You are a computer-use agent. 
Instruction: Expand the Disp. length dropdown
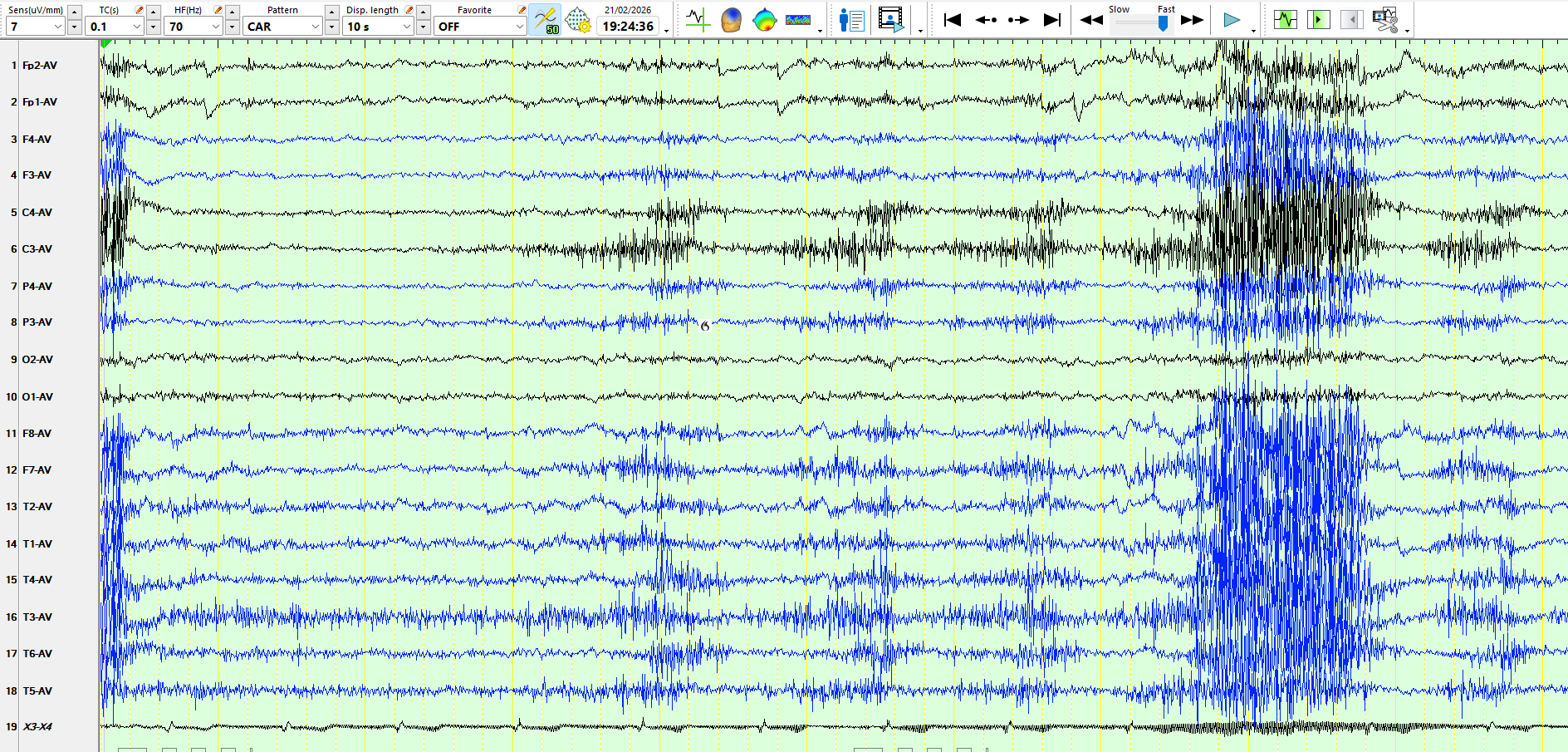[x=407, y=27]
